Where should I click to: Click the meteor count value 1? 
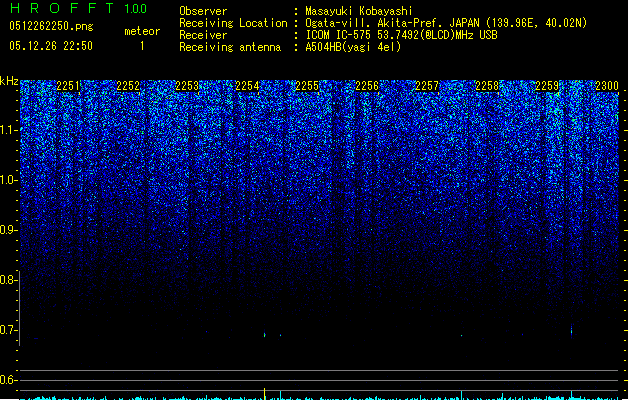pyautogui.click(x=142, y=46)
